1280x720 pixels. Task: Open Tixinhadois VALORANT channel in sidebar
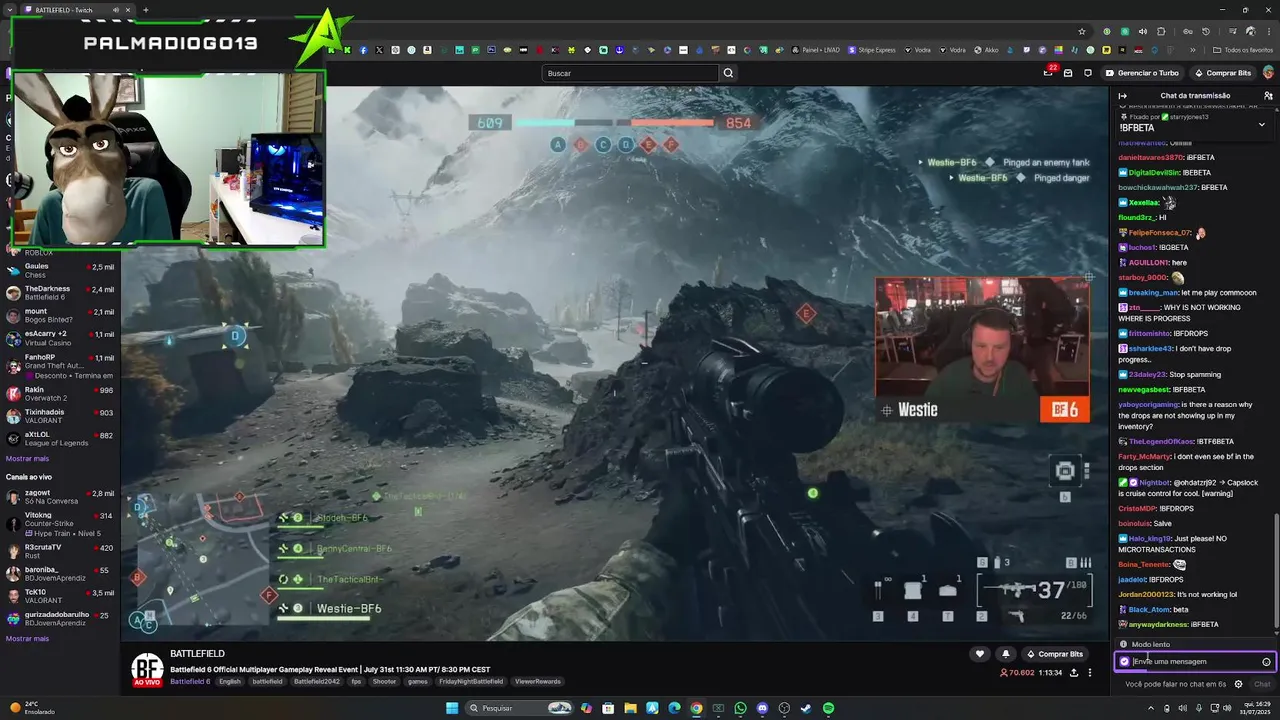click(x=60, y=416)
